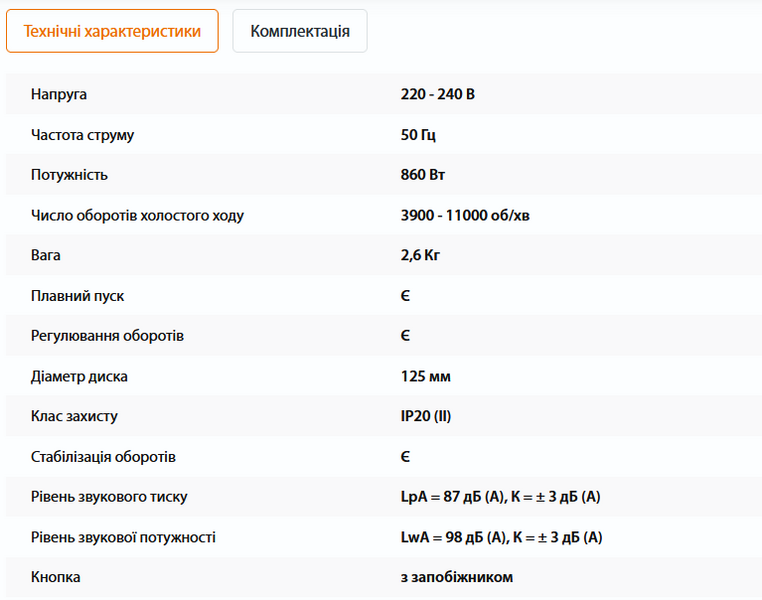Screen dimensions: 762x600
Task: Click the value 860 Вт
Action: 422,175
